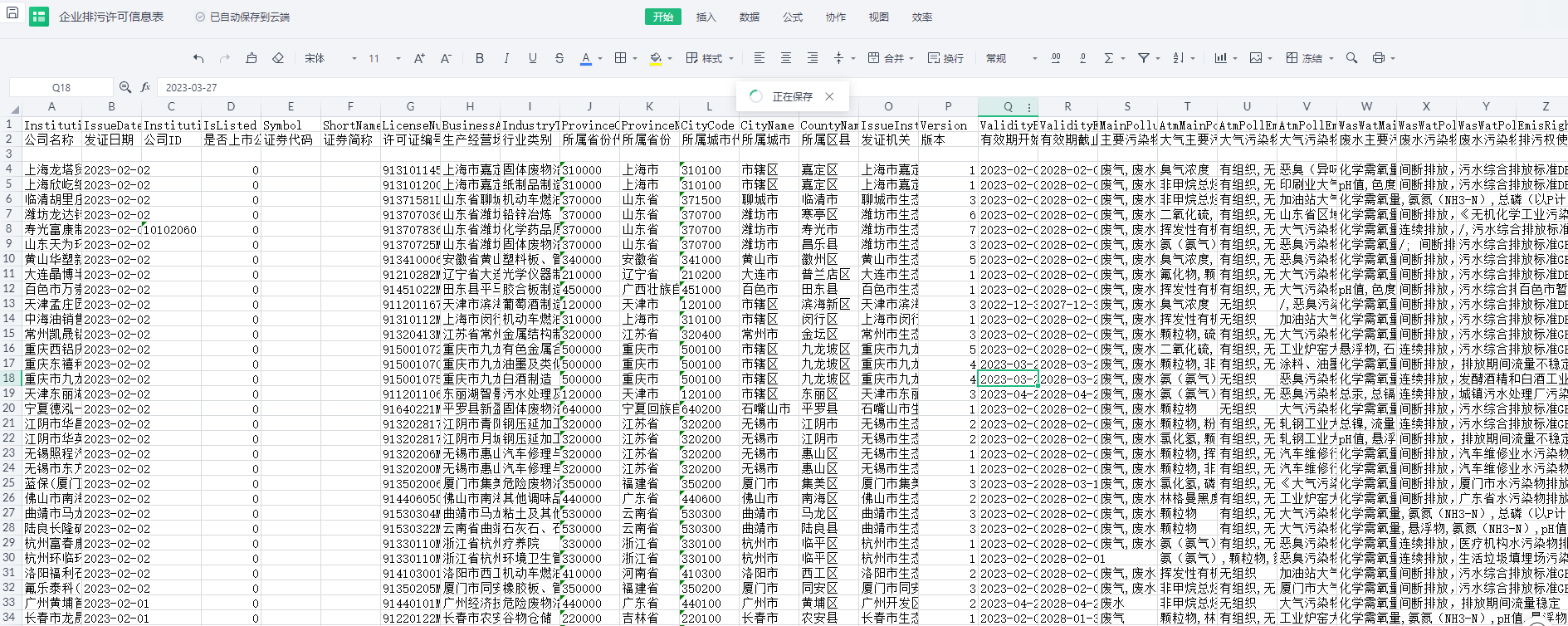Open search with the magnifier icon
This screenshot has height=626, width=1568.
[1352, 58]
